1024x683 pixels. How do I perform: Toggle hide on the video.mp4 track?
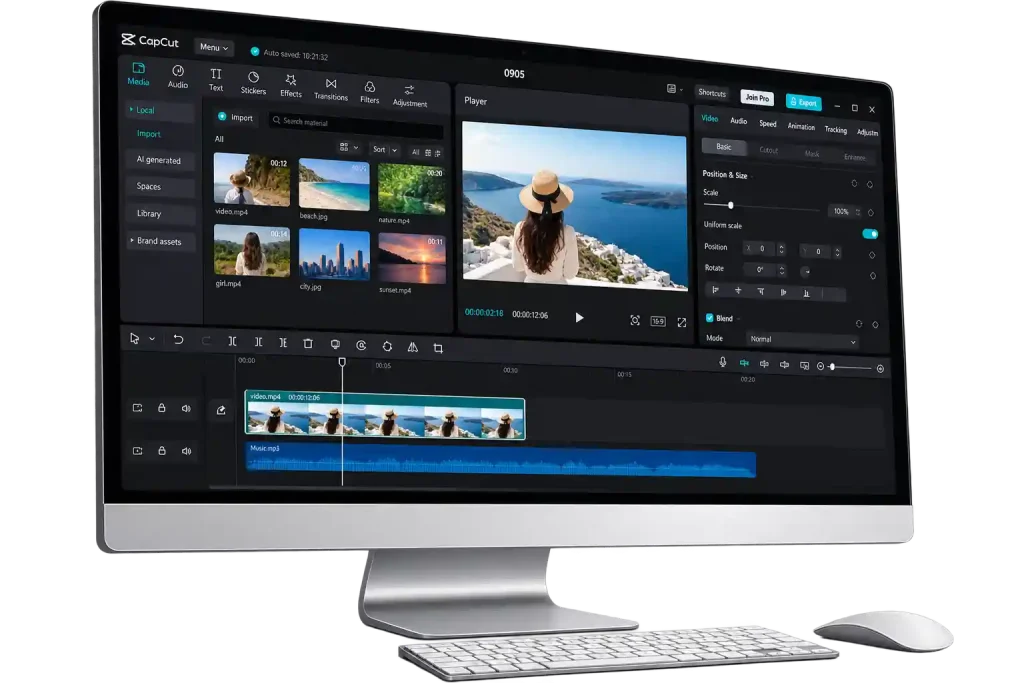point(137,408)
